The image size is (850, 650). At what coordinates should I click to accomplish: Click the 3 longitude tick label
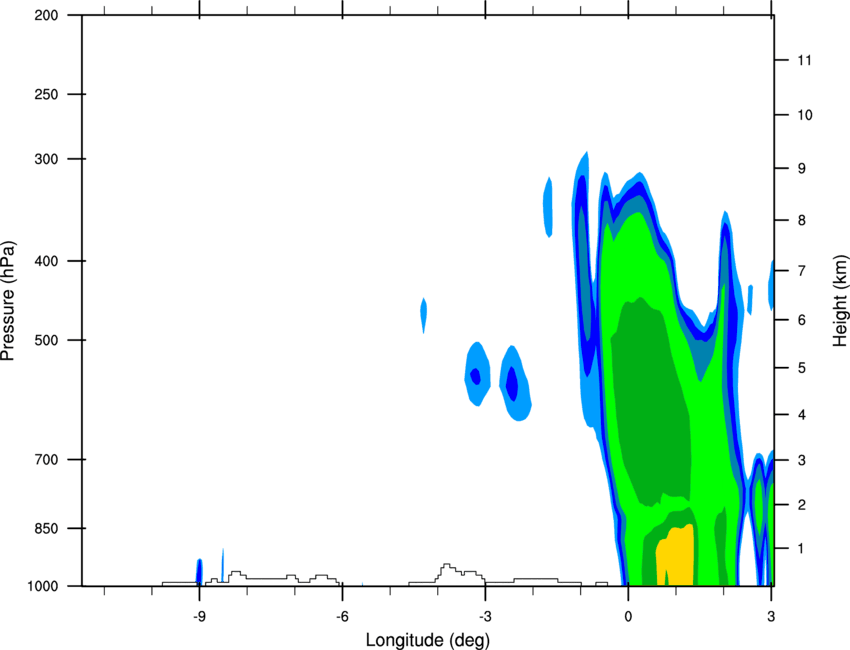pyautogui.click(x=771, y=617)
